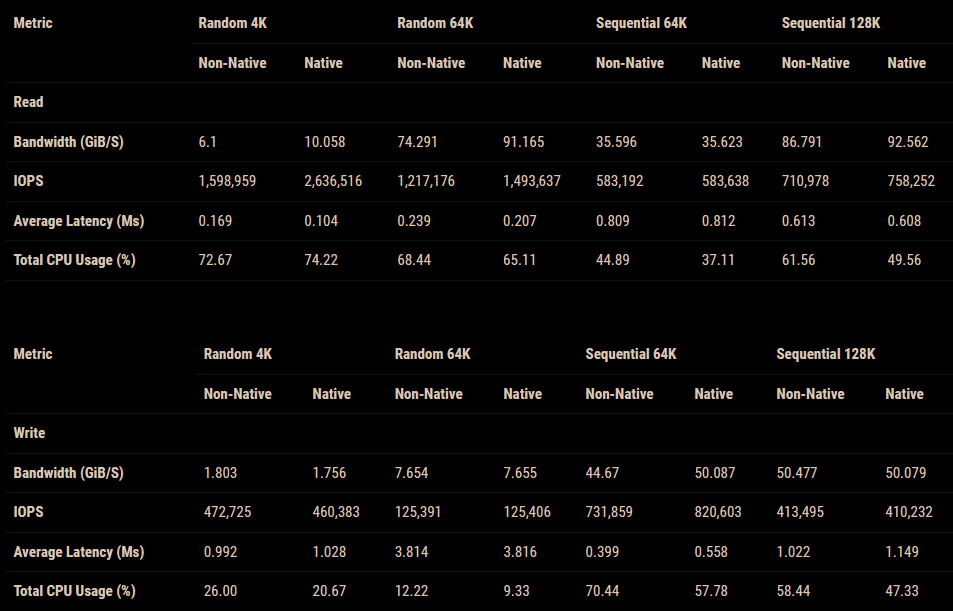Click the CPU usage value 9.33
Image resolution: width=953 pixels, height=611 pixels.
[x=517, y=591]
